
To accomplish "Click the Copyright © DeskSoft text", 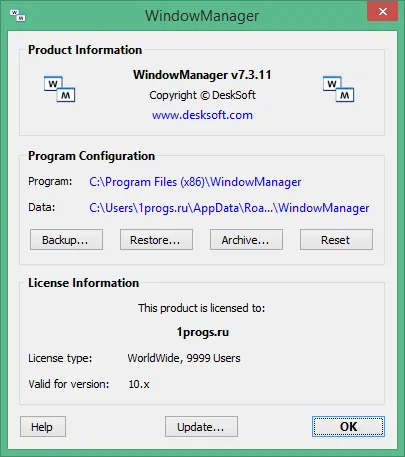I will (202, 95).
